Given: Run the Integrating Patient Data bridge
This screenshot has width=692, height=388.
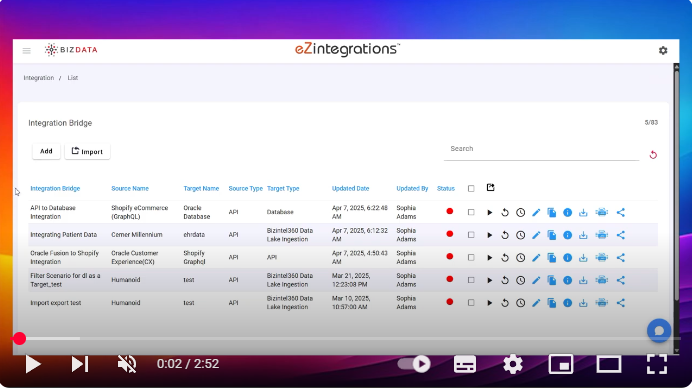Looking at the screenshot, I should [489, 235].
